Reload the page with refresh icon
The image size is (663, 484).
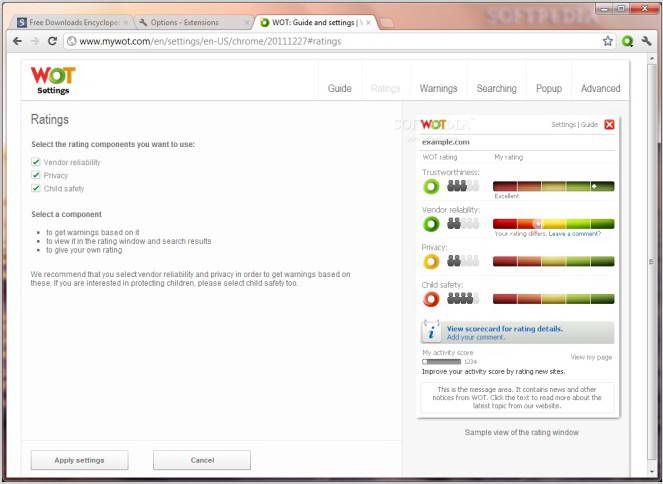[52, 41]
